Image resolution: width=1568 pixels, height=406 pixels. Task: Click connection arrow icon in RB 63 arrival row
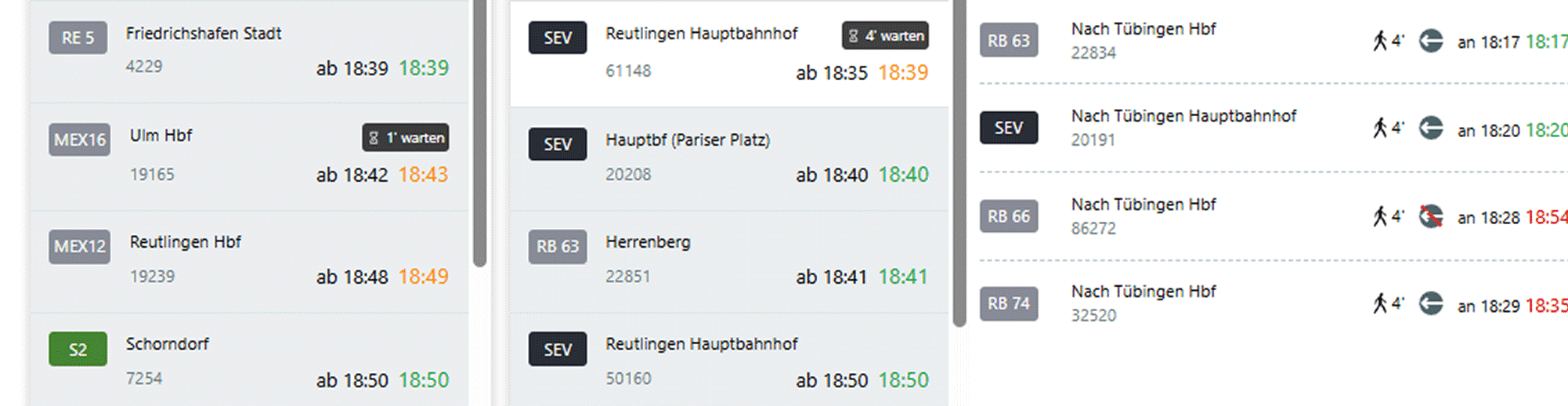pos(1431,41)
